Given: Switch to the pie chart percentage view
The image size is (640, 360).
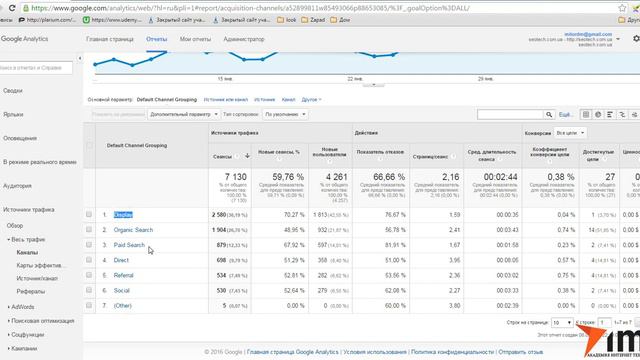Looking at the screenshot, I should pos(598,115).
